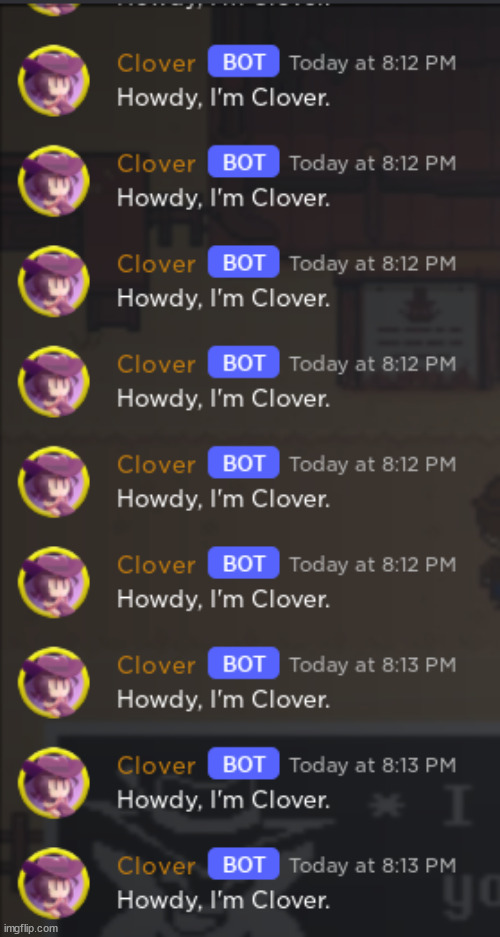Click the 'Howdy, I'm Clover.' text in topmost full message
Viewport: 500px width, 937px height.
(x=223, y=97)
